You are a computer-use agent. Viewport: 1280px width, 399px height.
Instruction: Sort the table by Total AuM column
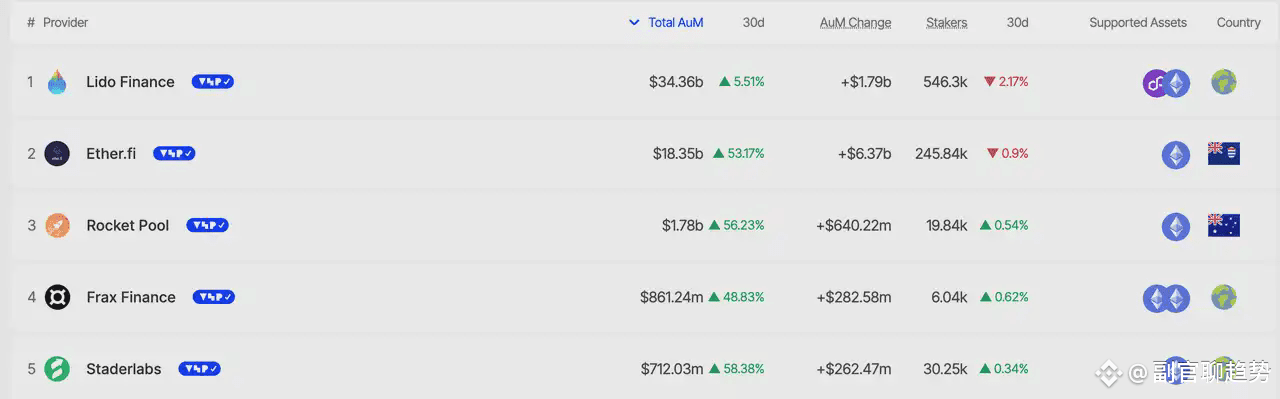676,22
